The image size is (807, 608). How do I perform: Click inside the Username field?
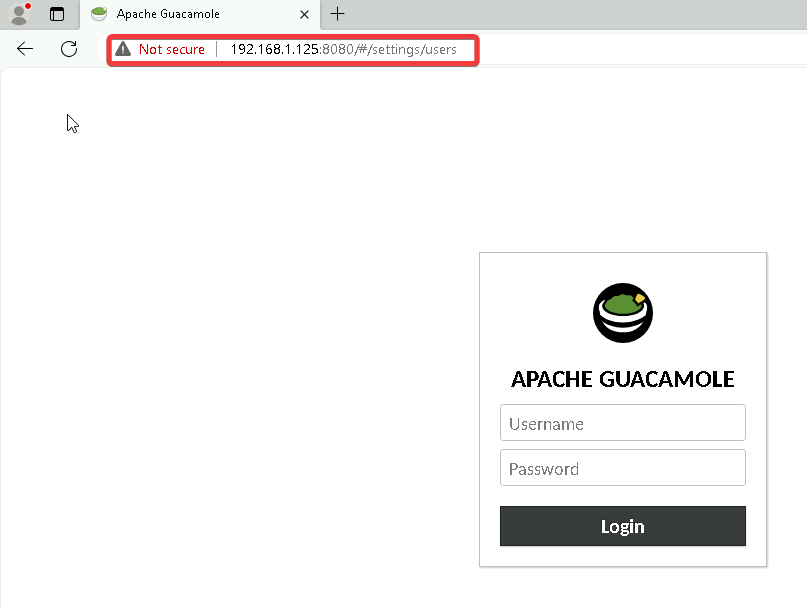(x=622, y=422)
